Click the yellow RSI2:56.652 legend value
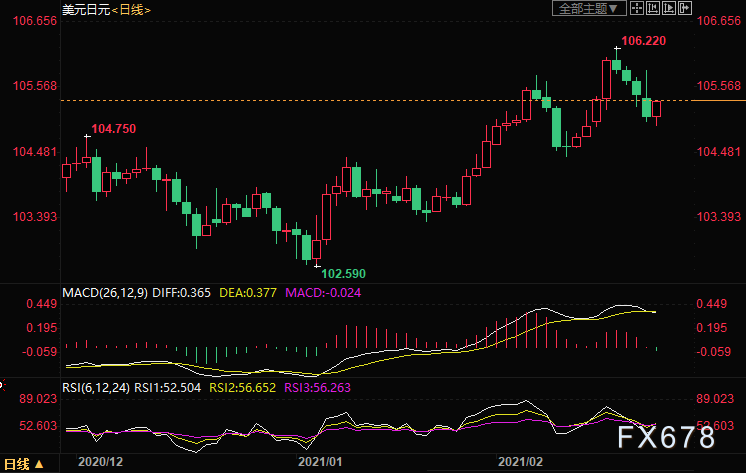The image size is (746, 473). pos(243,388)
